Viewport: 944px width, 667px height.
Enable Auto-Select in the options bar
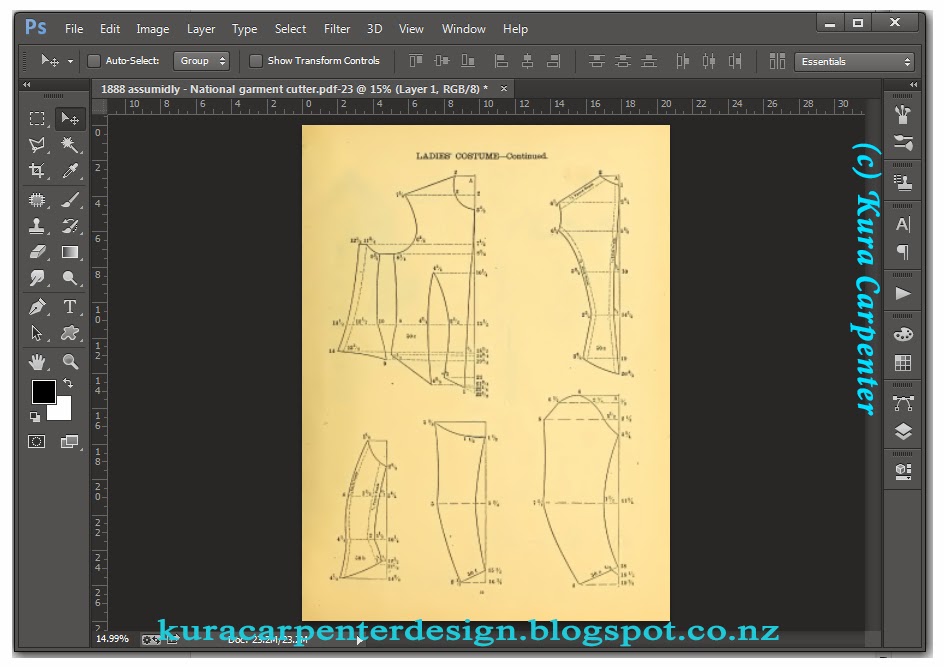point(93,60)
